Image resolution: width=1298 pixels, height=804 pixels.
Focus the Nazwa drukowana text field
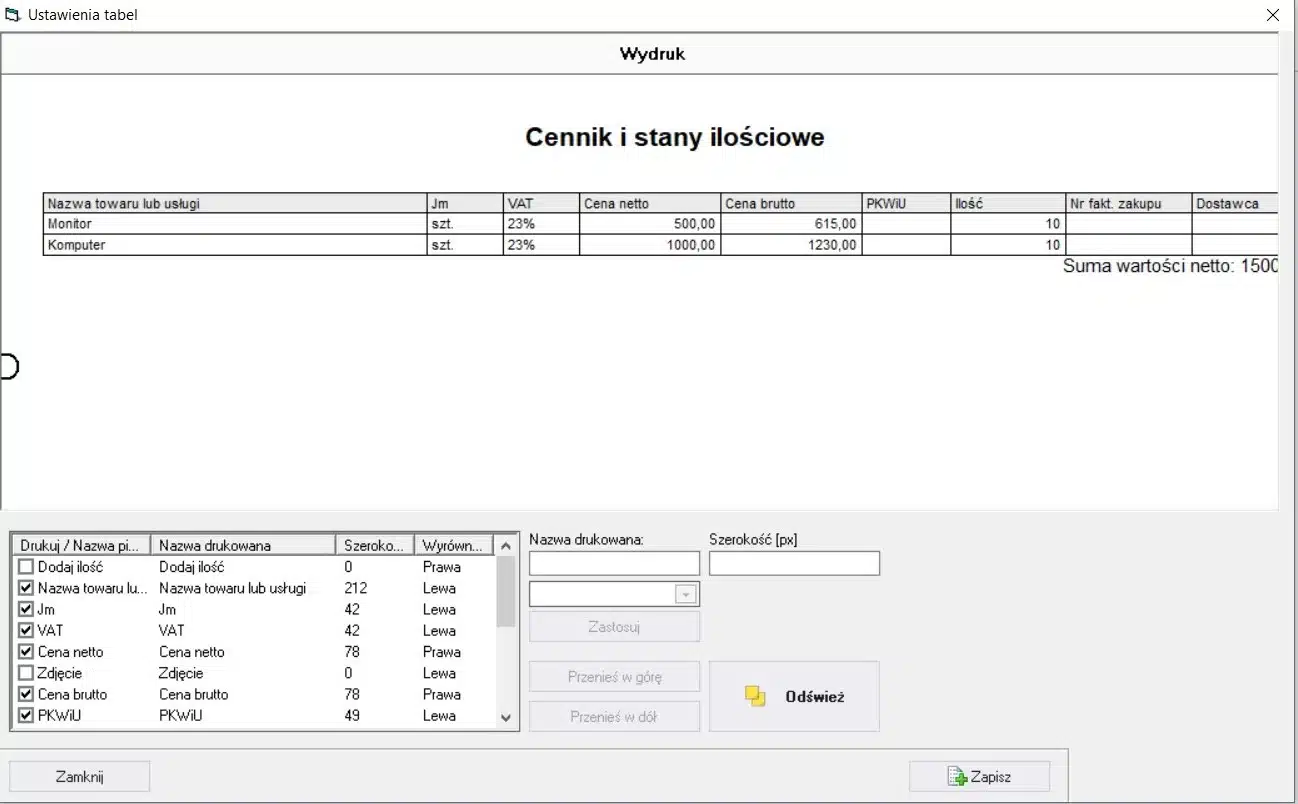614,564
